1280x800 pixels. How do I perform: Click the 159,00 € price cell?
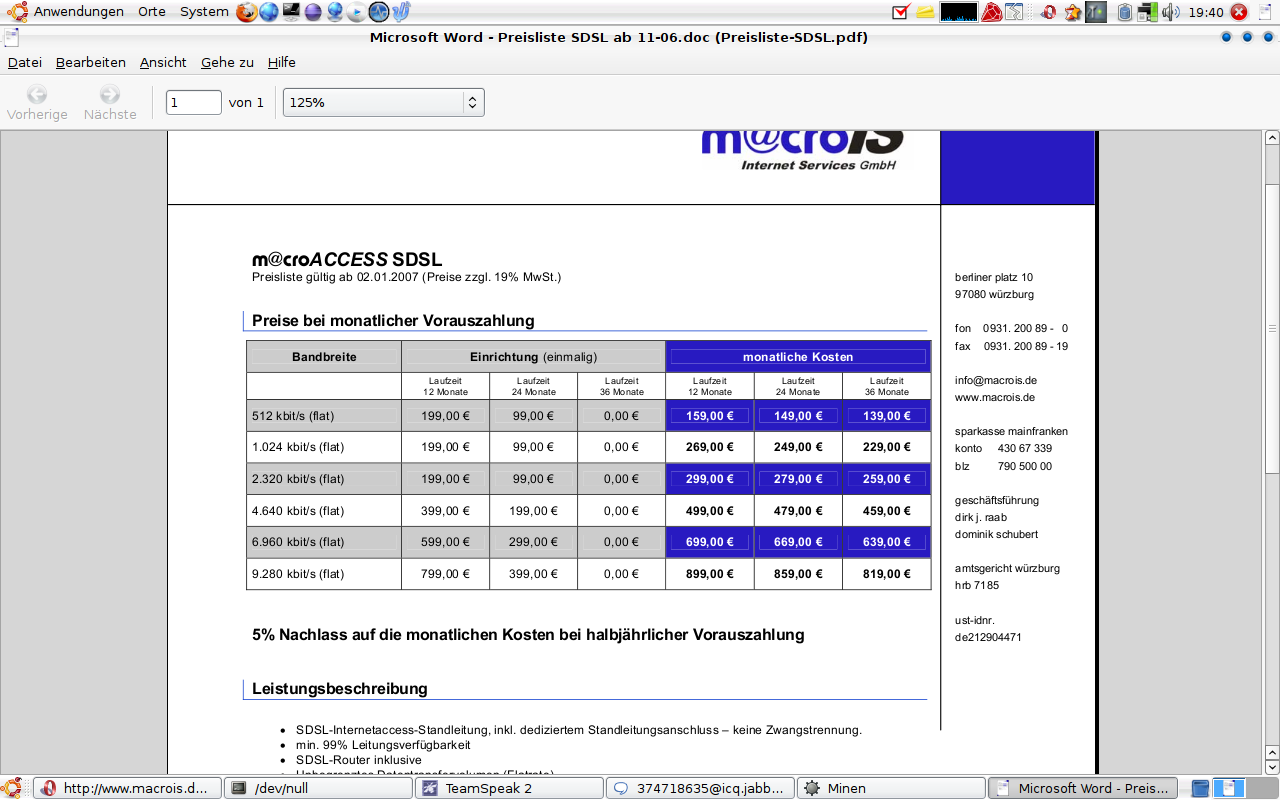pos(710,415)
